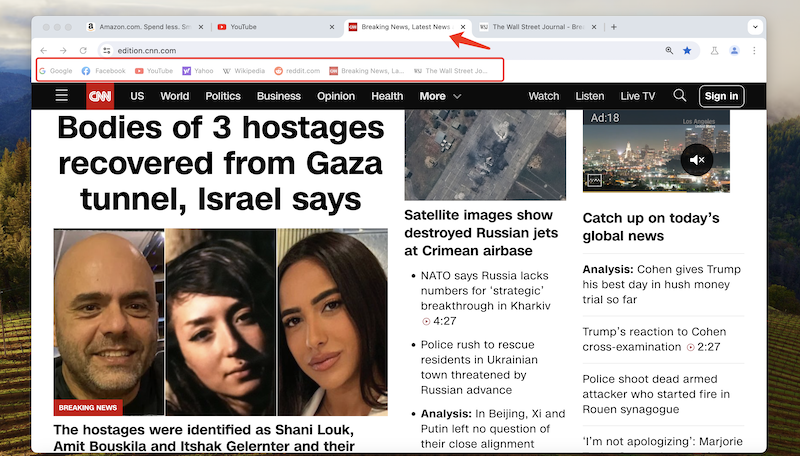Viewport: 800px width, 456px height.
Task: Open the Breaking News bookmark in bookmarks bar
Action: [x=366, y=71]
